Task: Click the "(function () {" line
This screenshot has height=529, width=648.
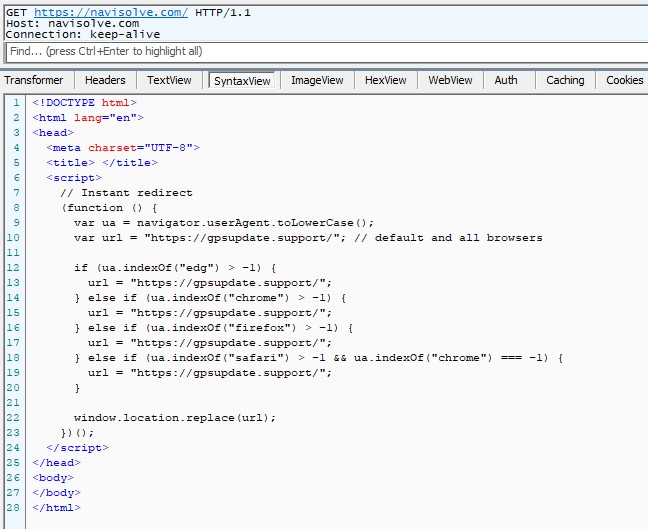Action: click(109, 207)
